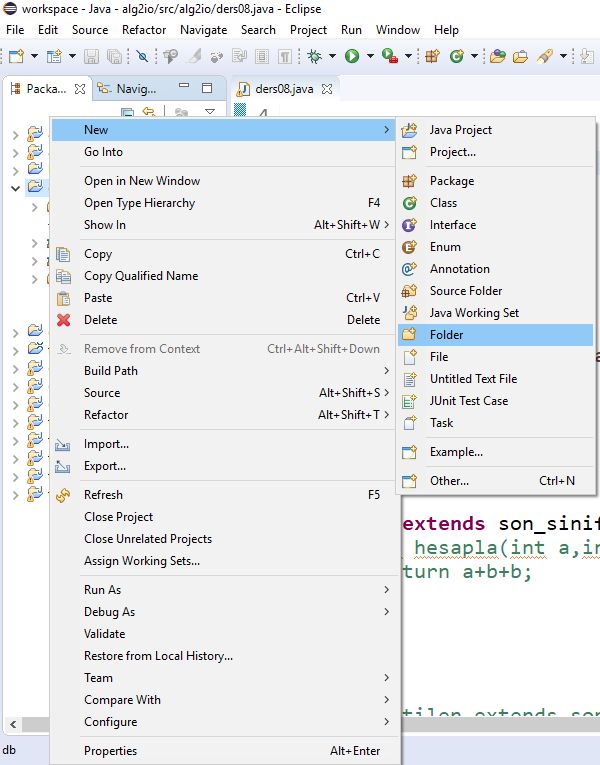Choose Task in the New submenu
600x765 pixels.
pyautogui.click(x=495, y=423)
